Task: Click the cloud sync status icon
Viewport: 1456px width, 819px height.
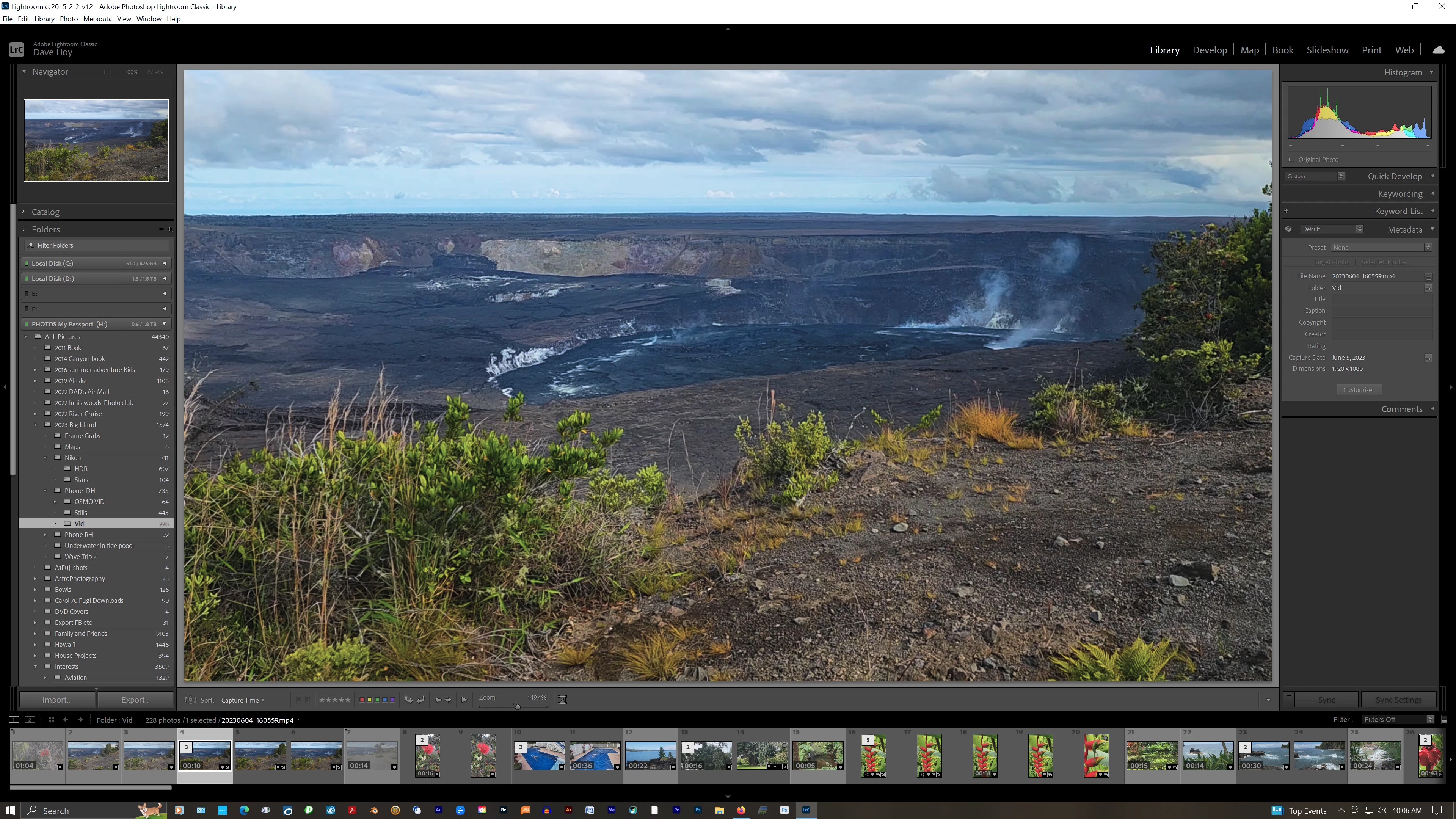Action: click(1439, 50)
